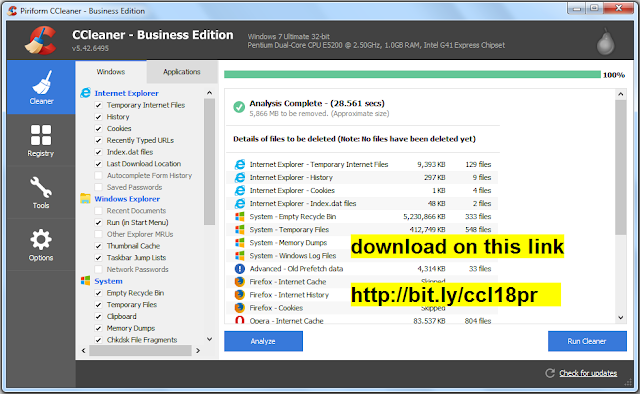This screenshot has width=640, height=394.
Task: Click the Piriform pear icon
Action: pyautogui.click(x=605, y=42)
